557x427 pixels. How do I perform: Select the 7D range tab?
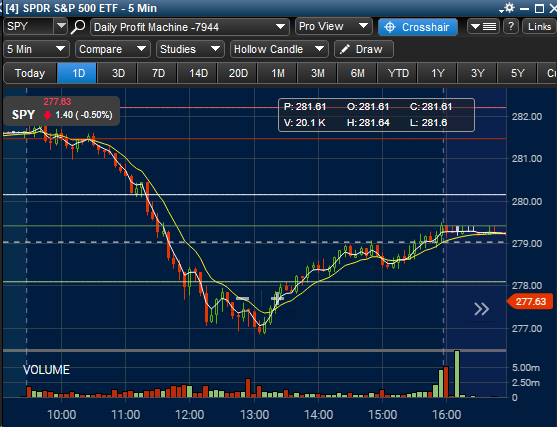pyautogui.click(x=158, y=73)
